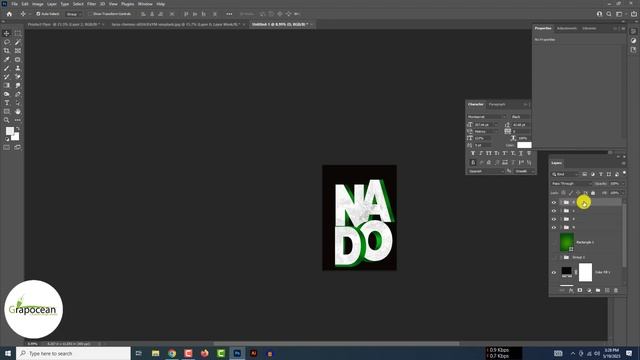Select the Clone Stamp tool

[18, 68]
